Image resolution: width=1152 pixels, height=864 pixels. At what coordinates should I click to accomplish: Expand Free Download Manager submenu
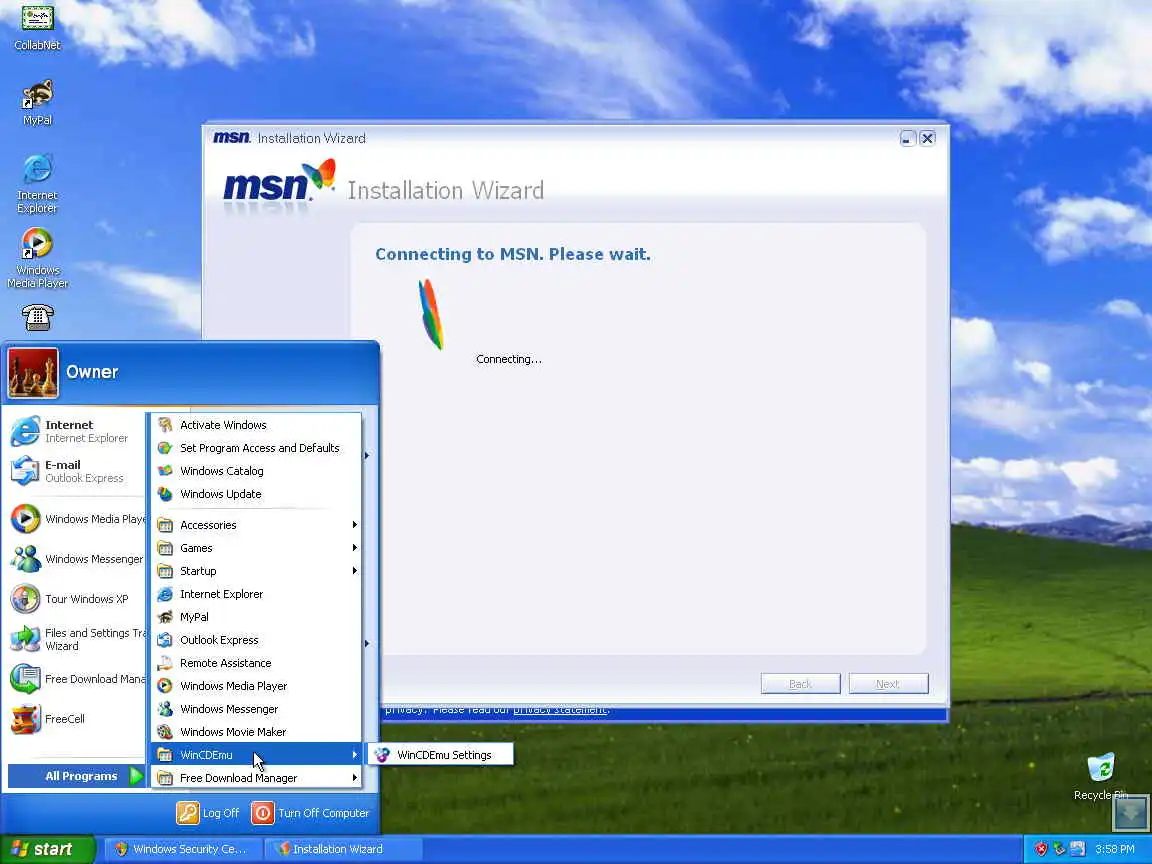256,778
